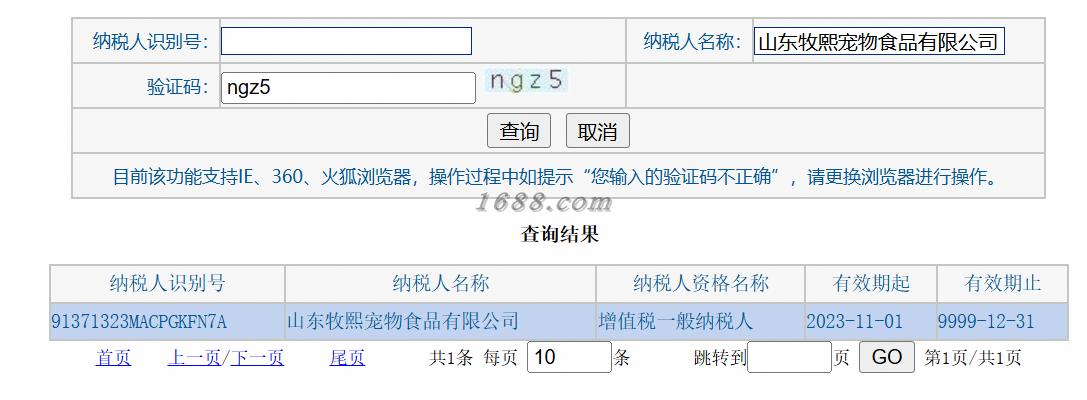
Task: Click the GO button
Action: point(887,357)
